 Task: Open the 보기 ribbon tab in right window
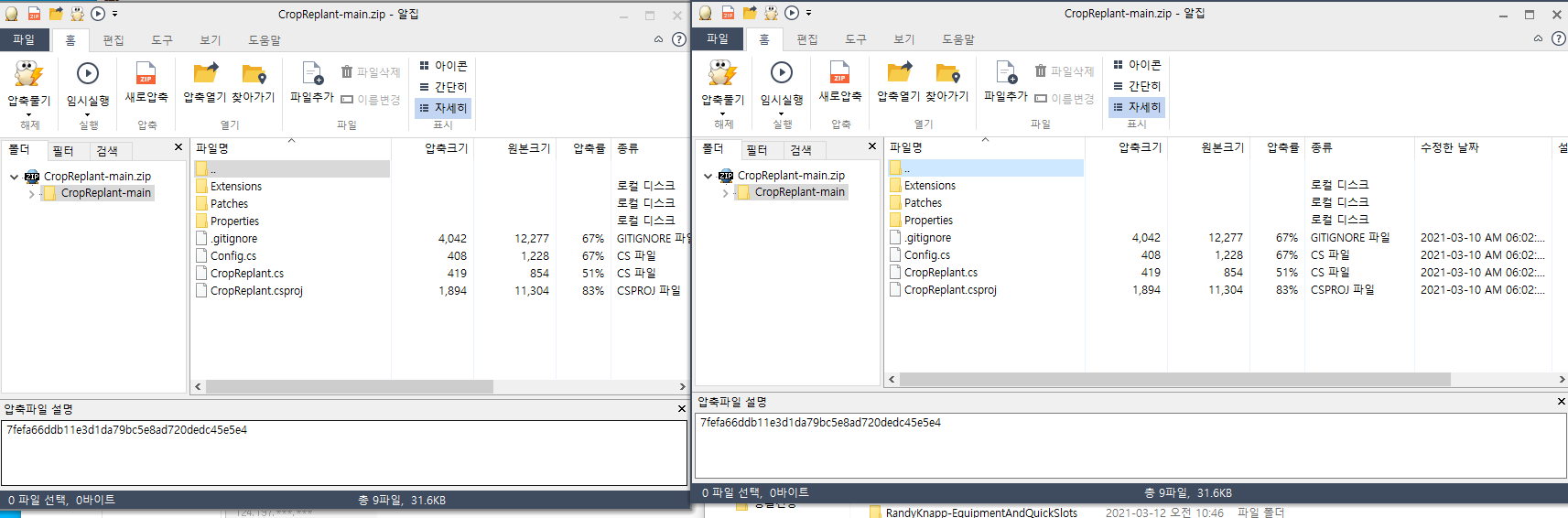(904, 39)
